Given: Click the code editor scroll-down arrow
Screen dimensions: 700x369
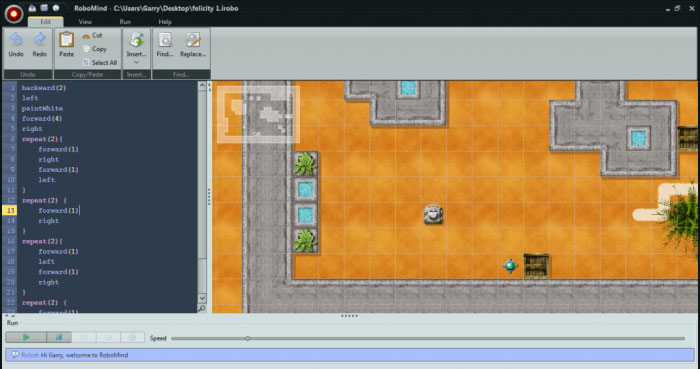Looking at the screenshot, I should (x=202, y=298).
